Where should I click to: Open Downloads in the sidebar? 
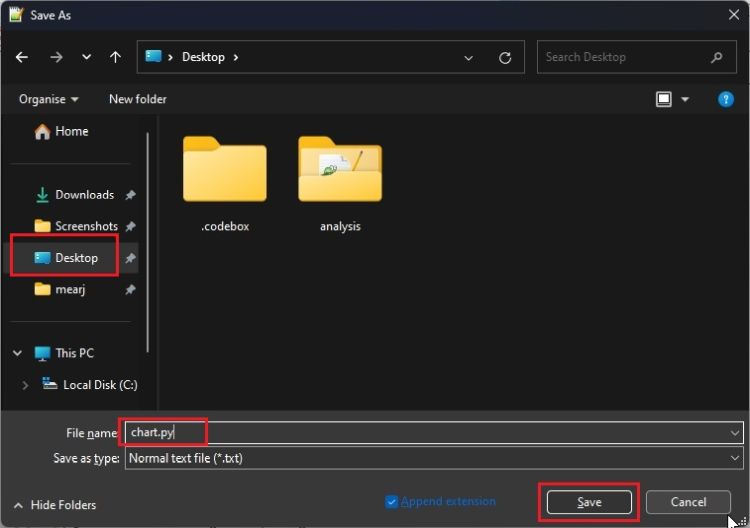75,195
